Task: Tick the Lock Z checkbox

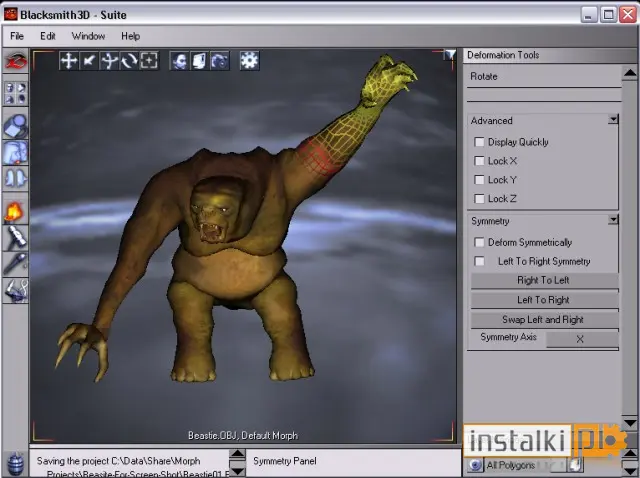Action: 479,199
